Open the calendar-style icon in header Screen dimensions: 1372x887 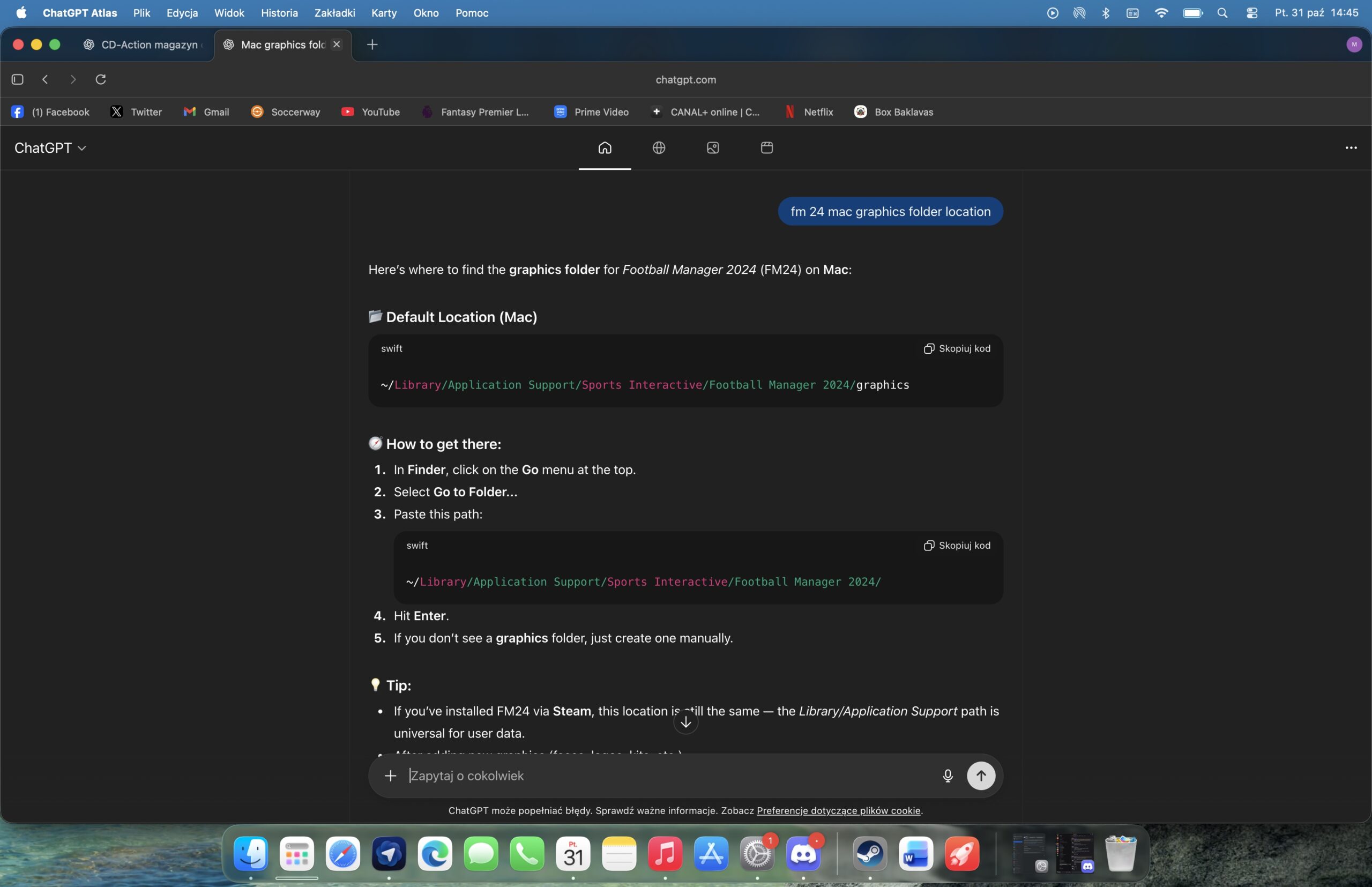(x=766, y=148)
